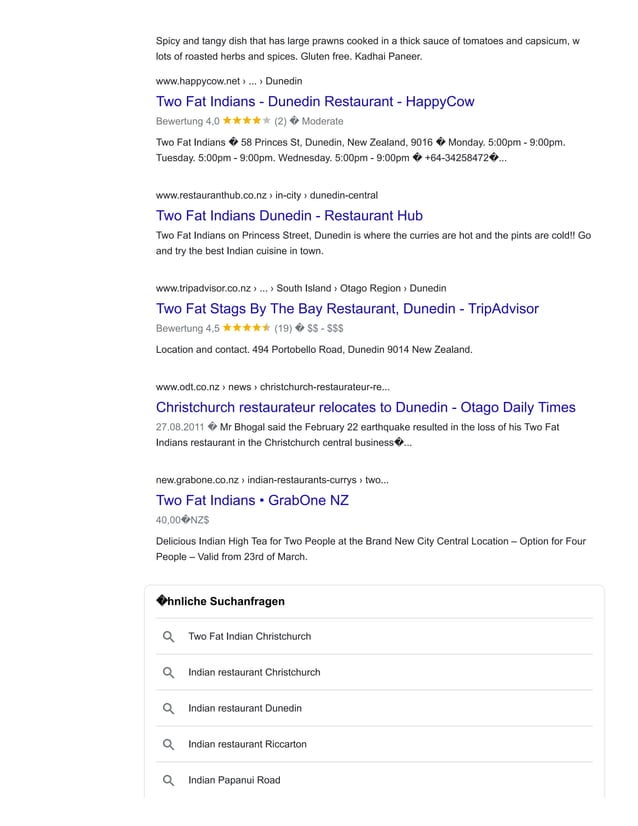Click the new.grabone.co.nz breadcrumb URL

(272, 480)
